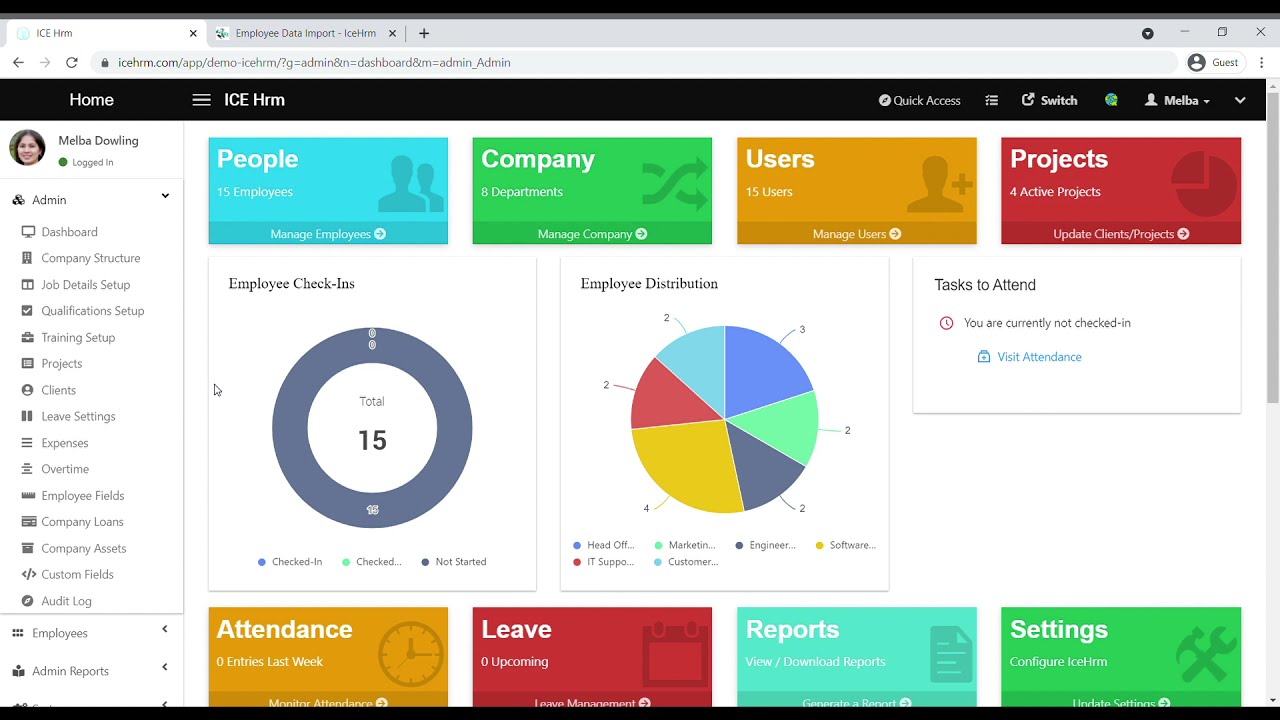Click the add-user icon on the Users card

point(938,184)
